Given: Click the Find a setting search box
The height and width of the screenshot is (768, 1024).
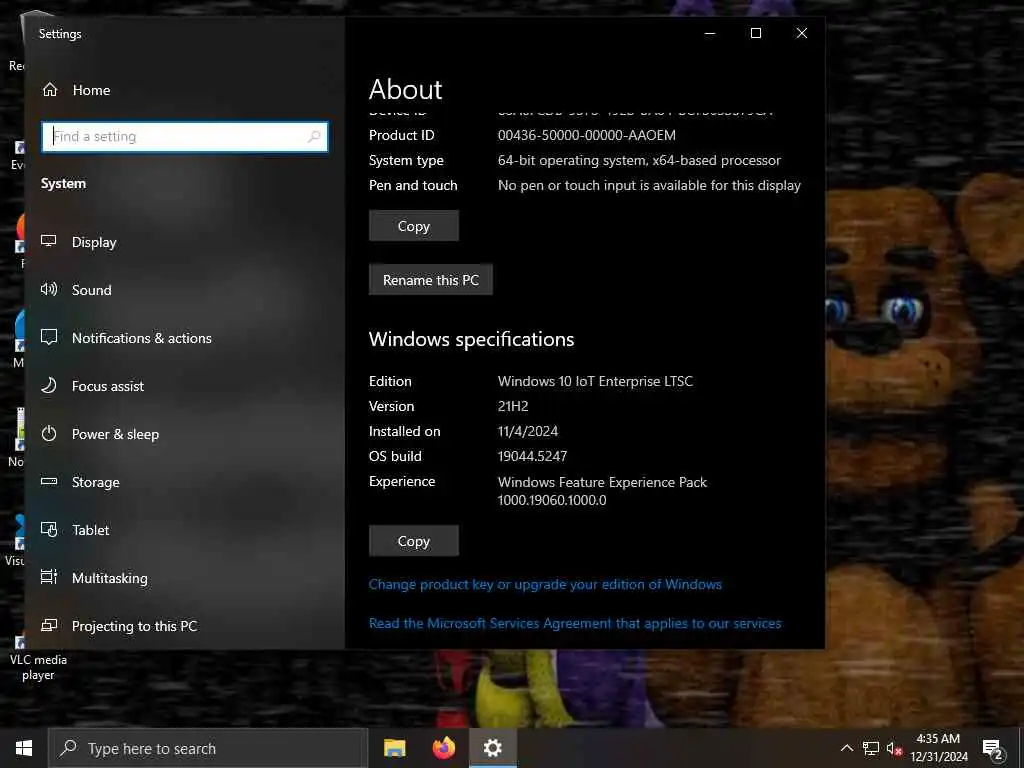Looking at the screenshot, I should click(x=185, y=137).
